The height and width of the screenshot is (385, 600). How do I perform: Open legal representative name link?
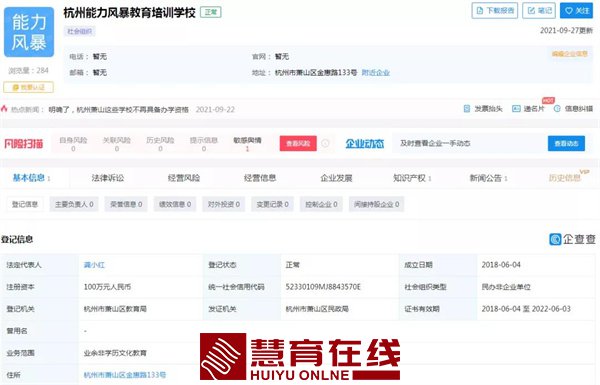pyautogui.click(x=94, y=265)
